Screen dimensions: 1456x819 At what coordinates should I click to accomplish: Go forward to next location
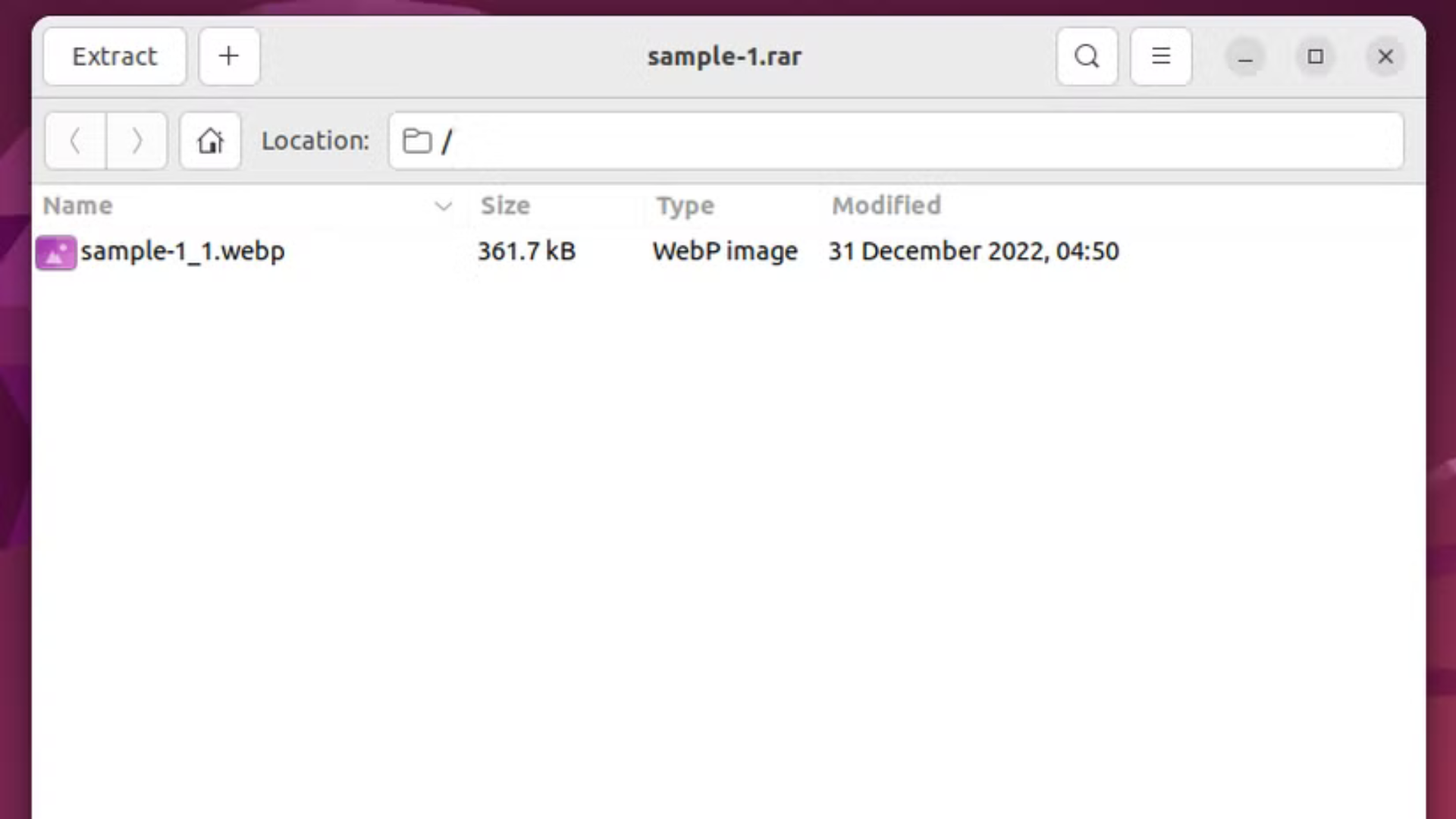tap(136, 141)
